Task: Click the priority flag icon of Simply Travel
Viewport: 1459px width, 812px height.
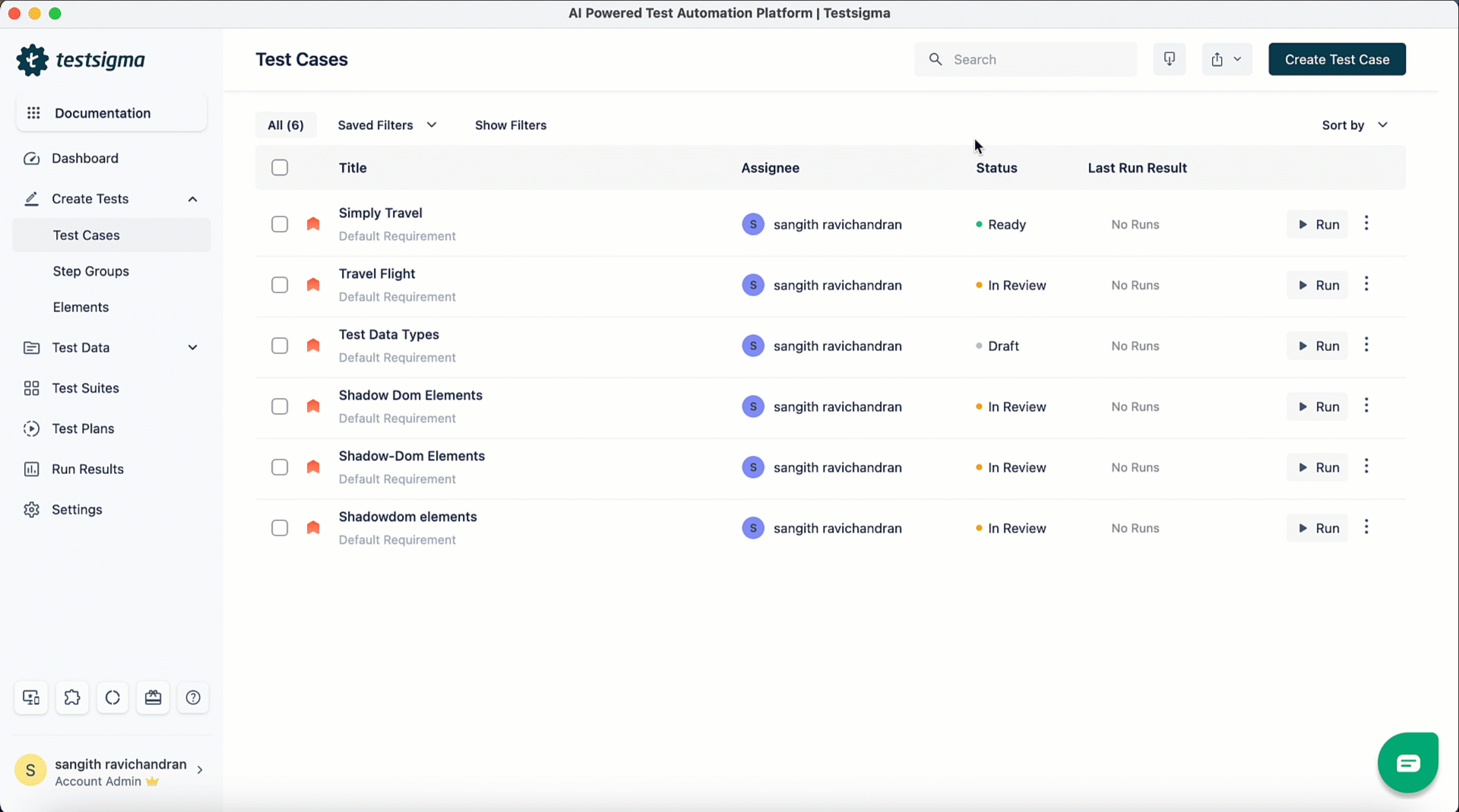Action: tap(313, 224)
